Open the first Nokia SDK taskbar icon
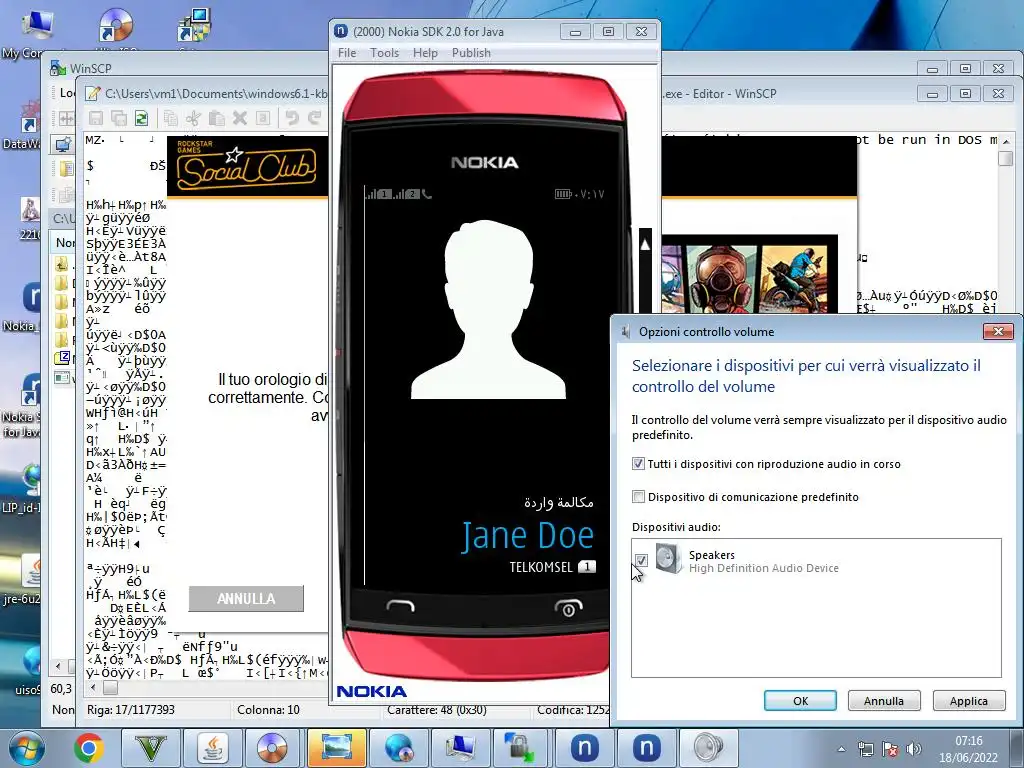This screenshot has width=1024, height=768. tap(584, 748)
